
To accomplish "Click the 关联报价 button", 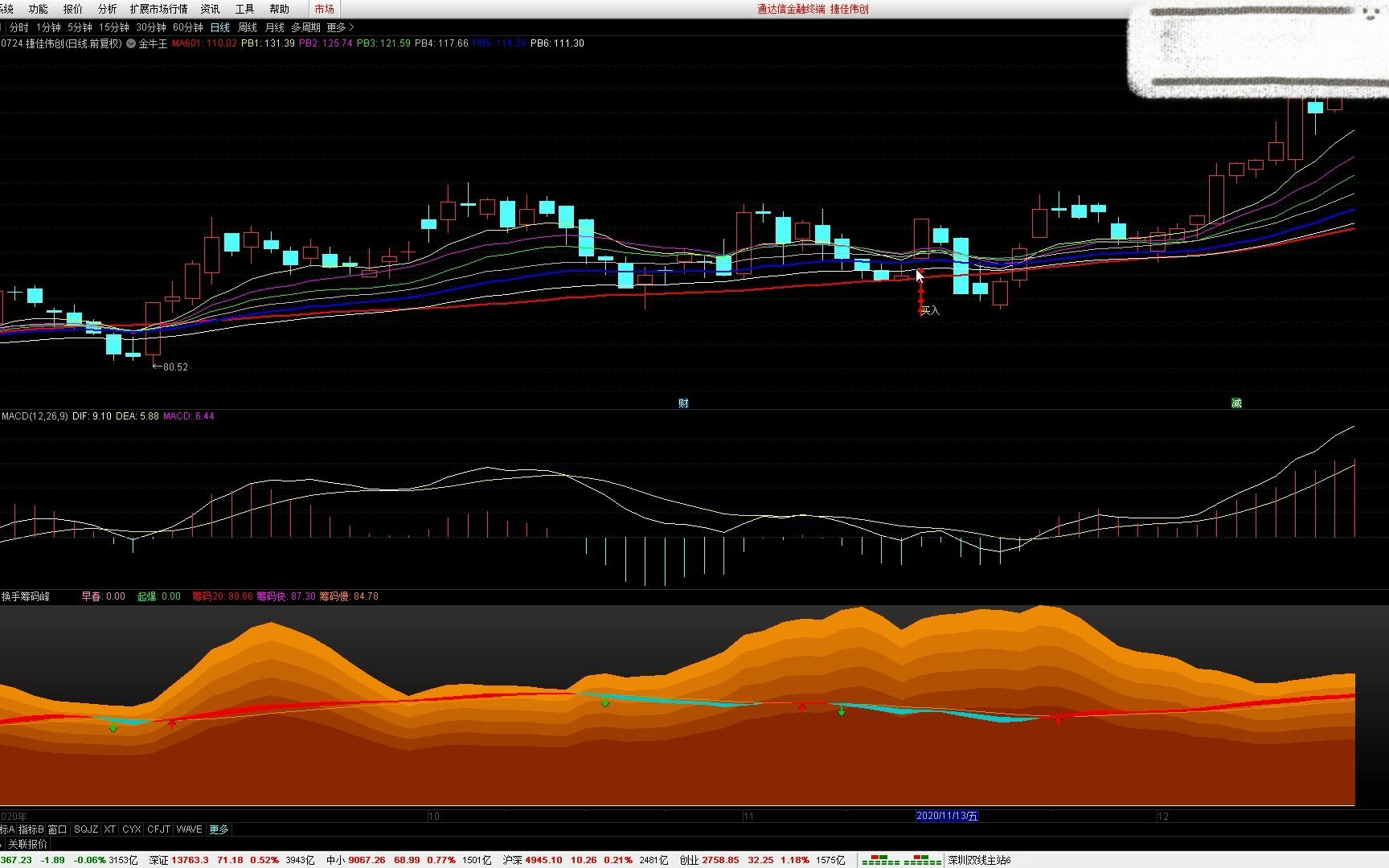I will coord(27,844).
